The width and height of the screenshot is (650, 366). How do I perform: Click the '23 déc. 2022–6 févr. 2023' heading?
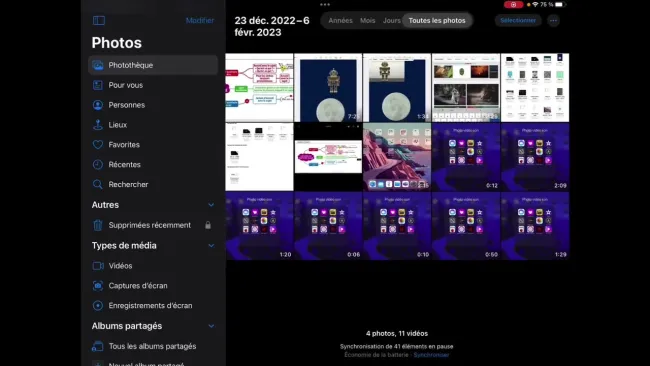[272, 27]
